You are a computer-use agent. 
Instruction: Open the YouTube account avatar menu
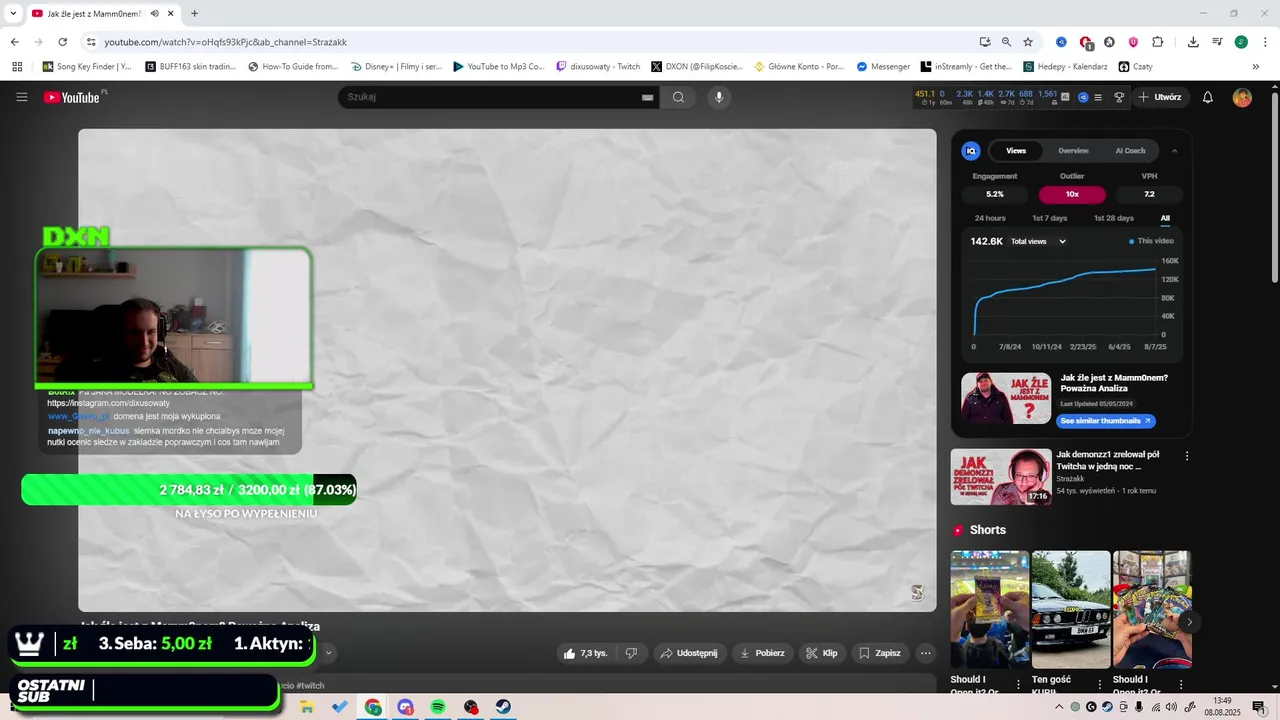[1242, 97]
